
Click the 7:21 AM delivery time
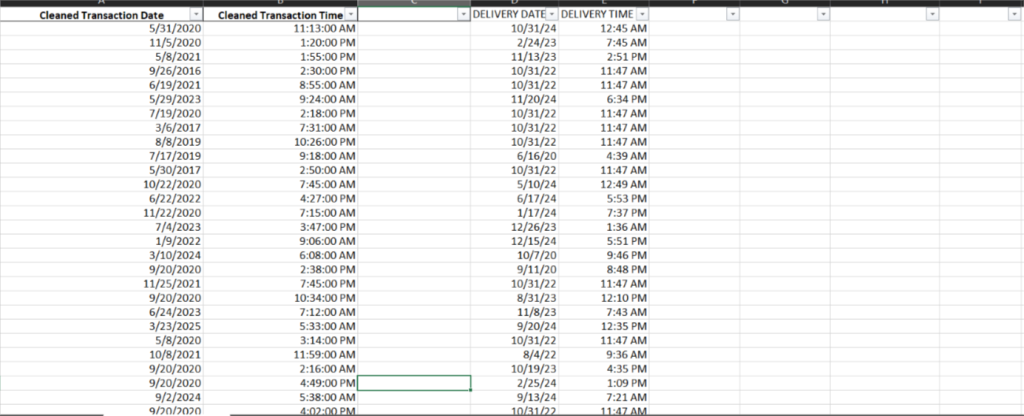(x=604, y=397)
